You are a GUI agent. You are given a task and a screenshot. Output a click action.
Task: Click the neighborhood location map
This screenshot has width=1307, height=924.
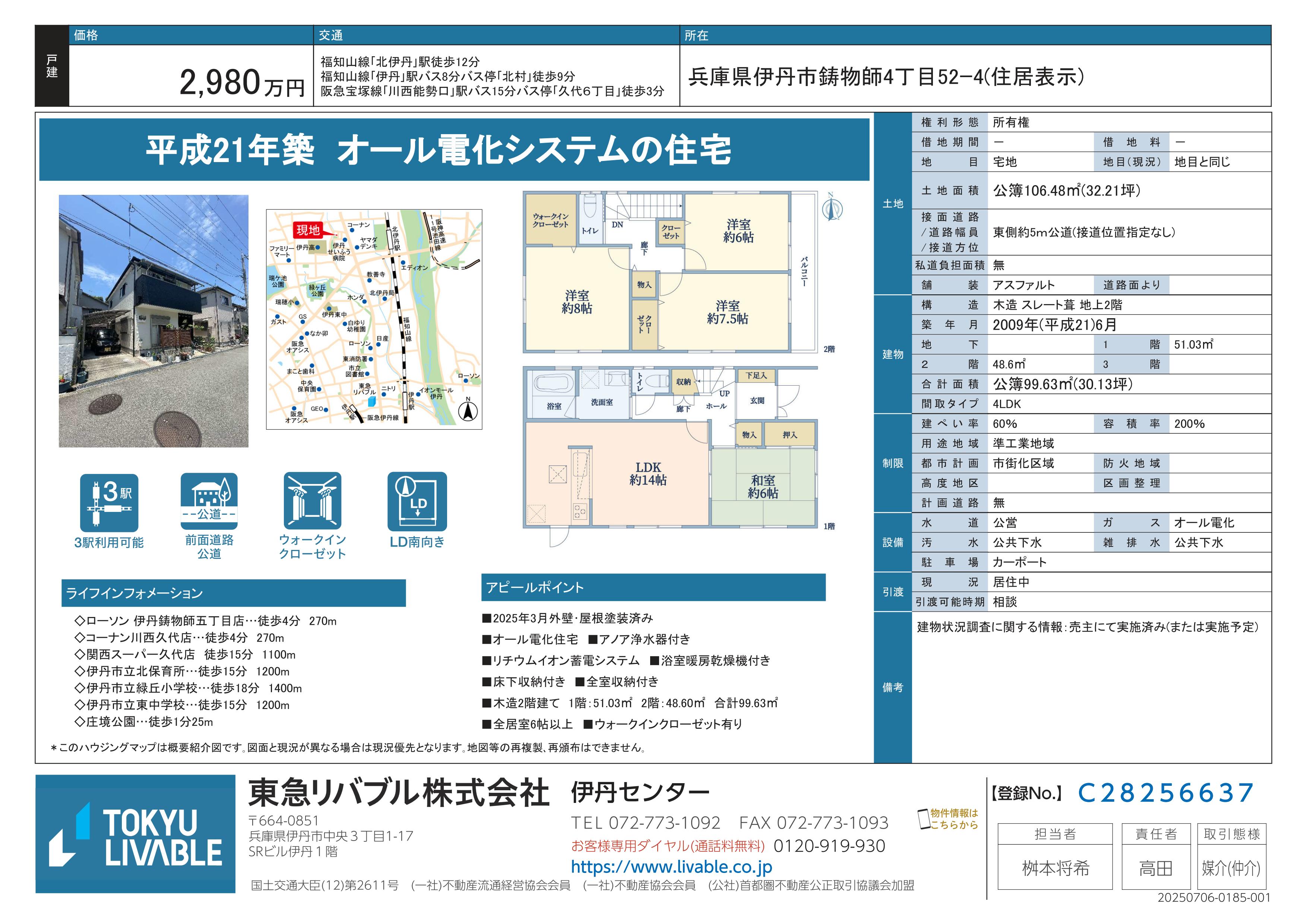pyautogui.click(x=374, y=319)
